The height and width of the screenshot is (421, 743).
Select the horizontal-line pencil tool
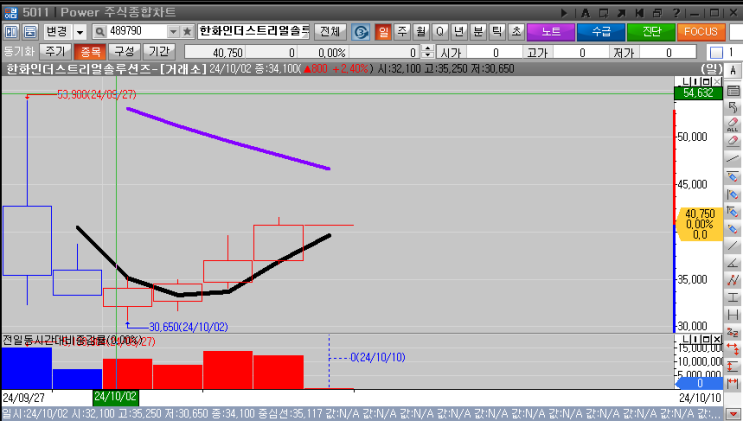pyautogui.click(x=733, y=177)
